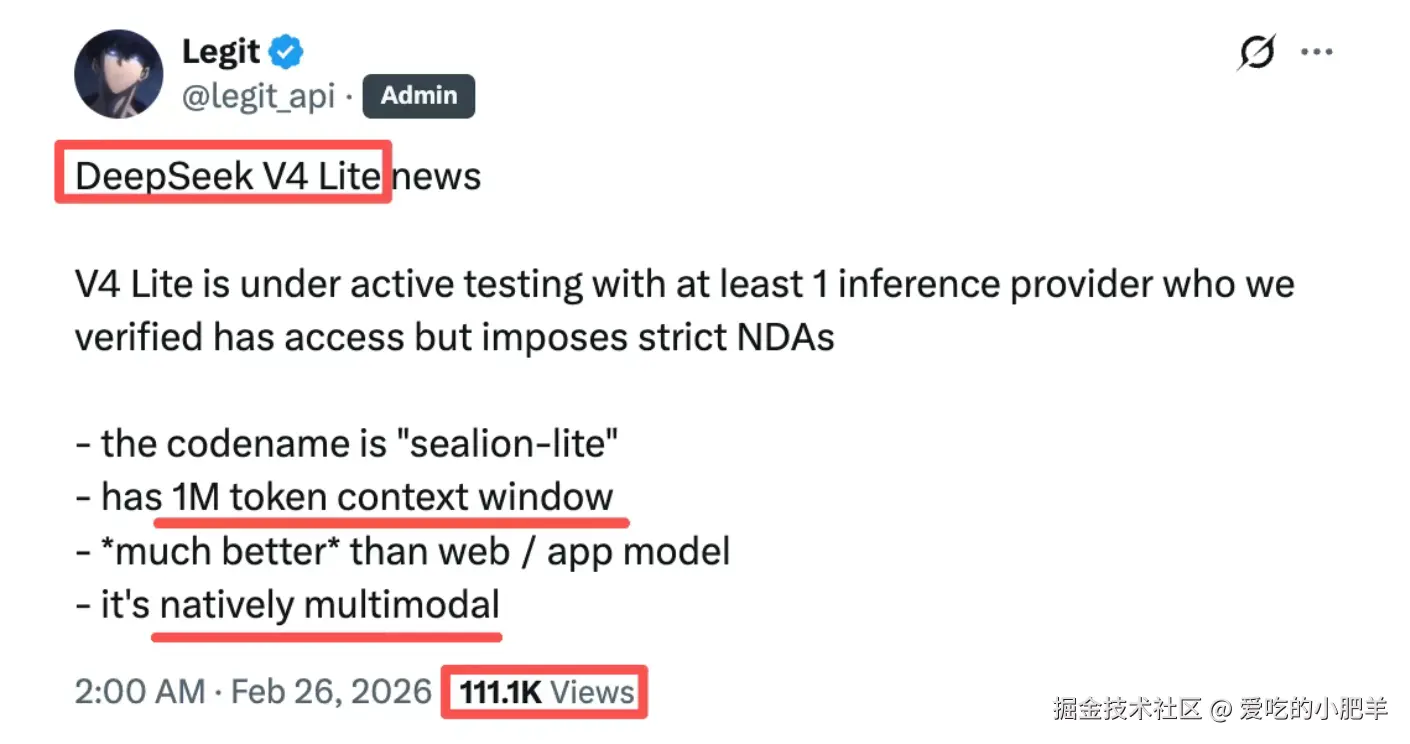Image resolution: width=1410 pixels, height=744 pixels.
Task: Click the Admin badge label
Action: 418,96
